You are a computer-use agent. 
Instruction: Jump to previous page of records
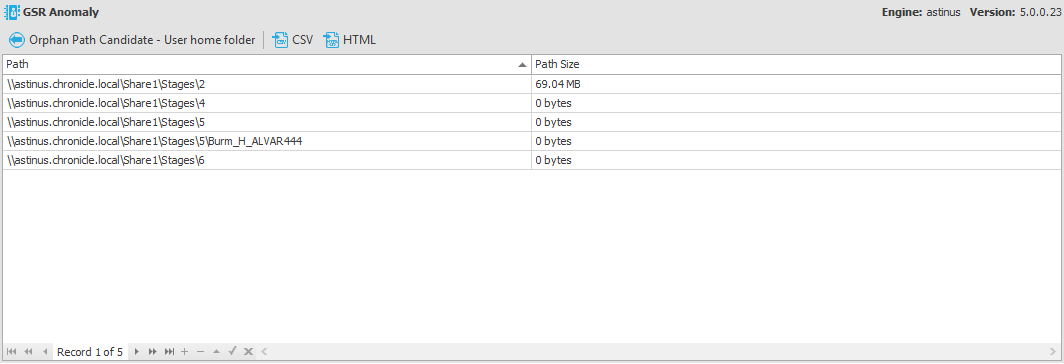click(x=28, y=352)
